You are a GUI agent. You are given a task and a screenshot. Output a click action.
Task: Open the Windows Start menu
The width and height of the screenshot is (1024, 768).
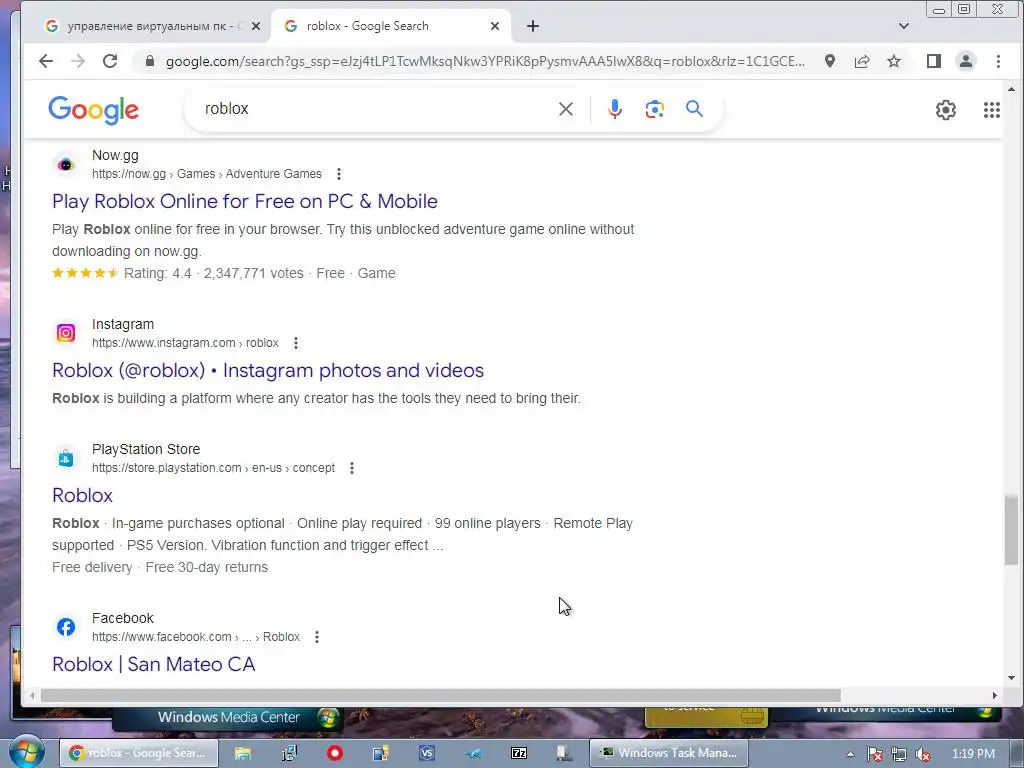click(x=26, y=753)
